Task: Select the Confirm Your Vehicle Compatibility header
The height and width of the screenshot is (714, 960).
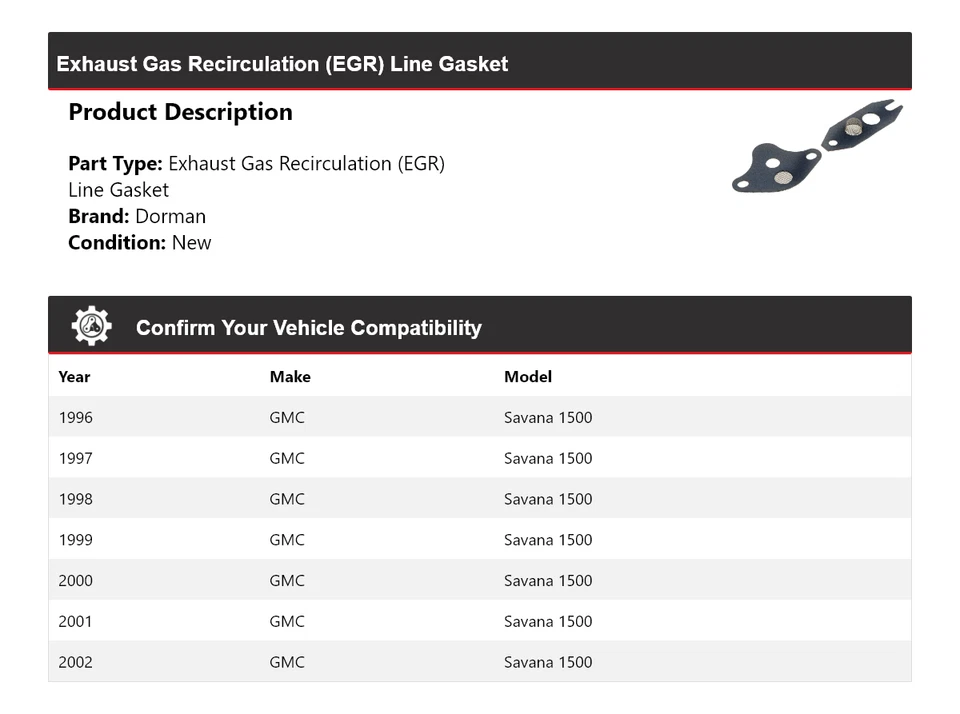Action: click(308, 328)
